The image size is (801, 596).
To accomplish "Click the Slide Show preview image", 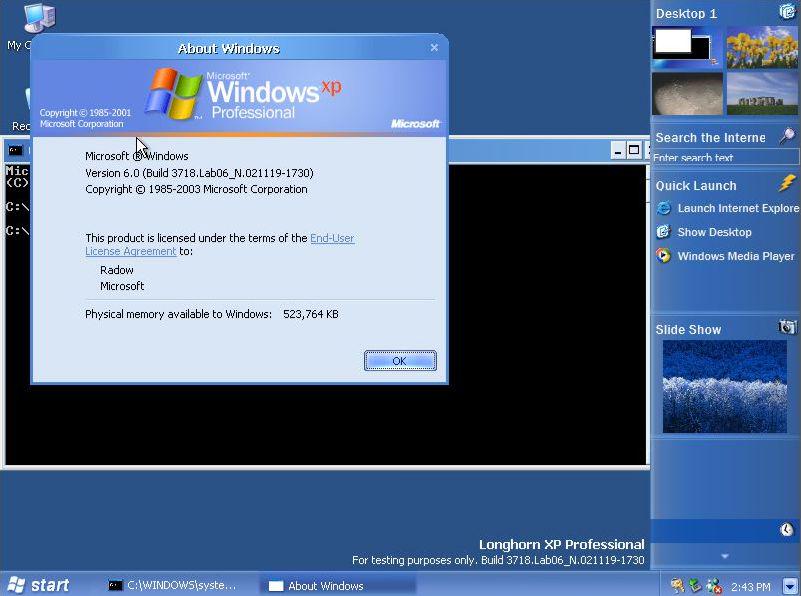I will (724, 387).
